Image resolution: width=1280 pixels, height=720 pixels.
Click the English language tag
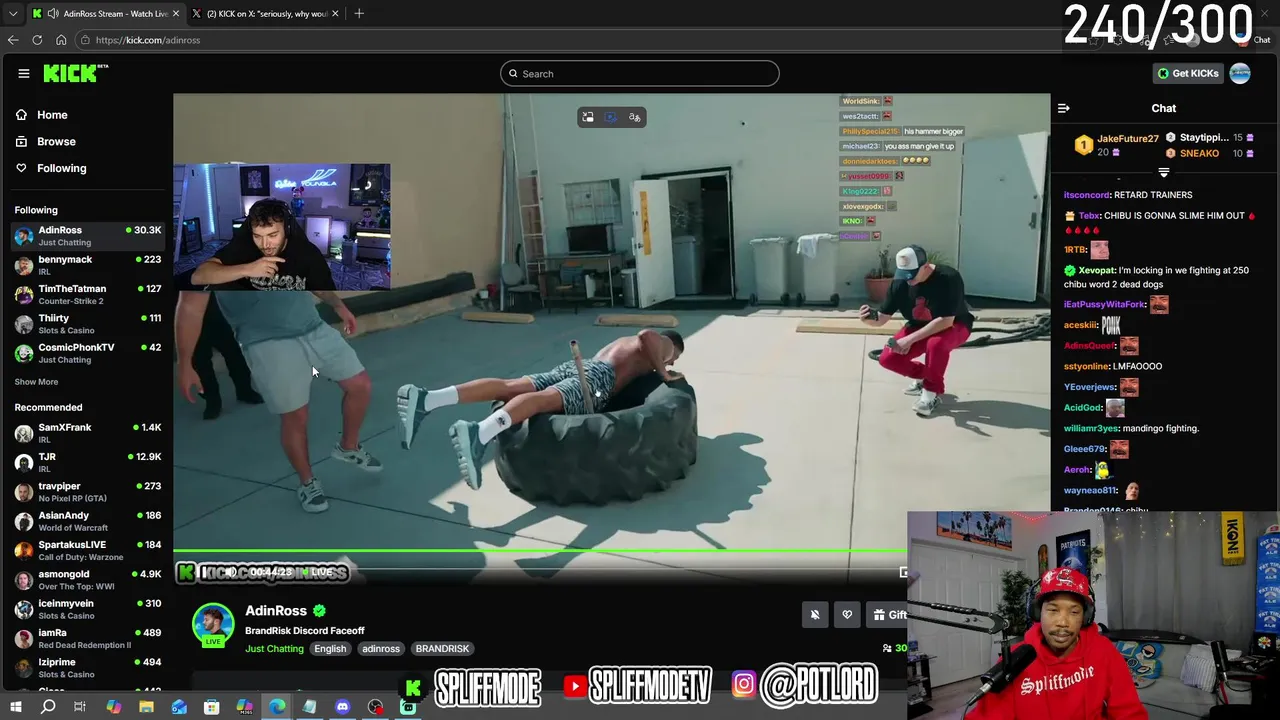[x=330, y=649]
